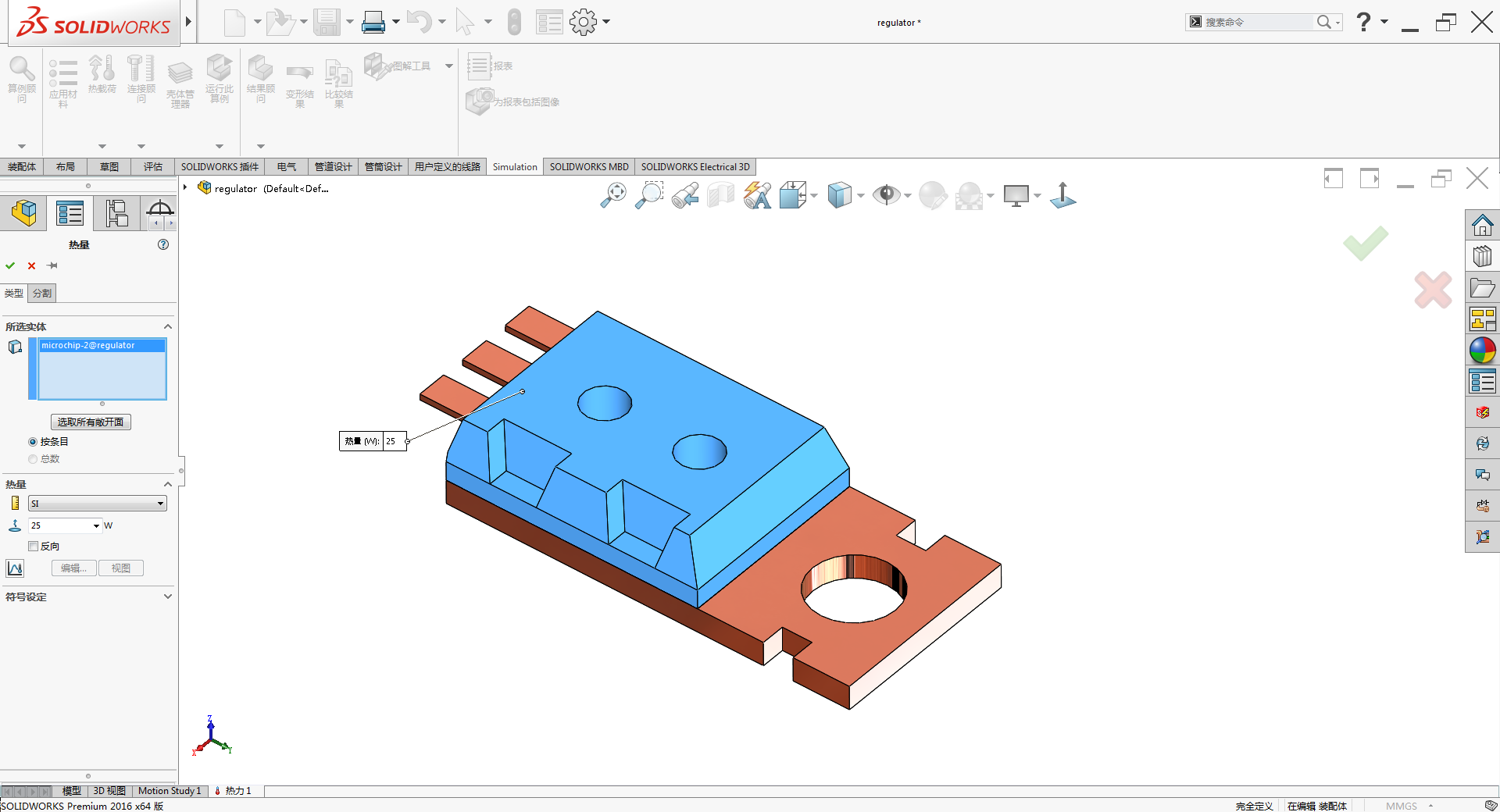Click the options gear icon
The width and height of the screenshot is (1500, 812).
583,22
